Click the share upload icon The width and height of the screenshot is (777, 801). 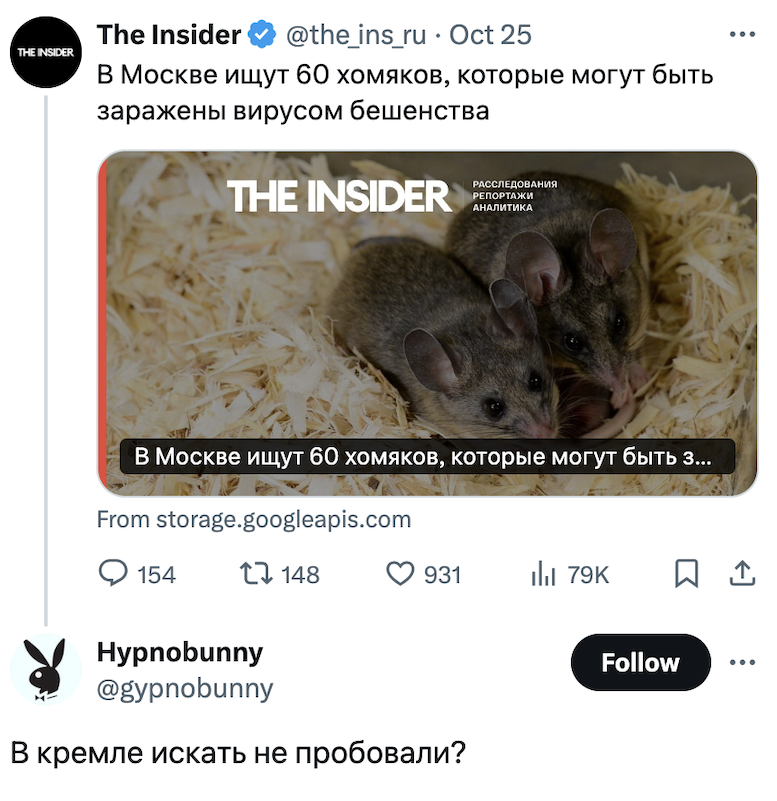pyautogui.click(x=742, y=573)
